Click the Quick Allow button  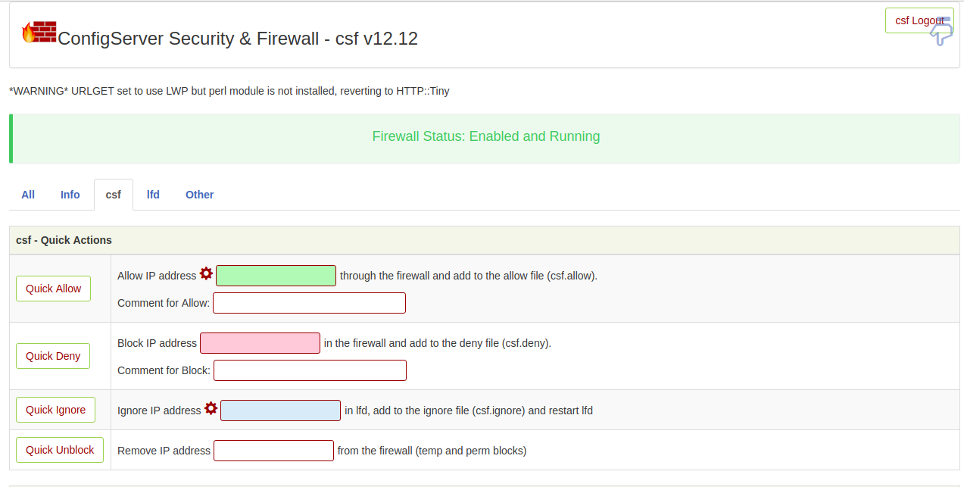coord(53,289)
